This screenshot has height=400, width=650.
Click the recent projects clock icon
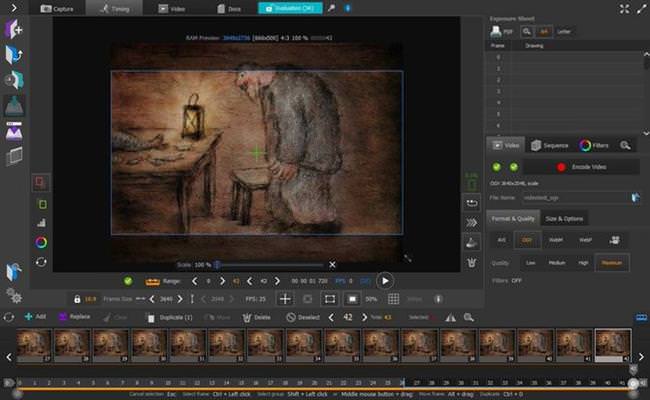point(14,80)
